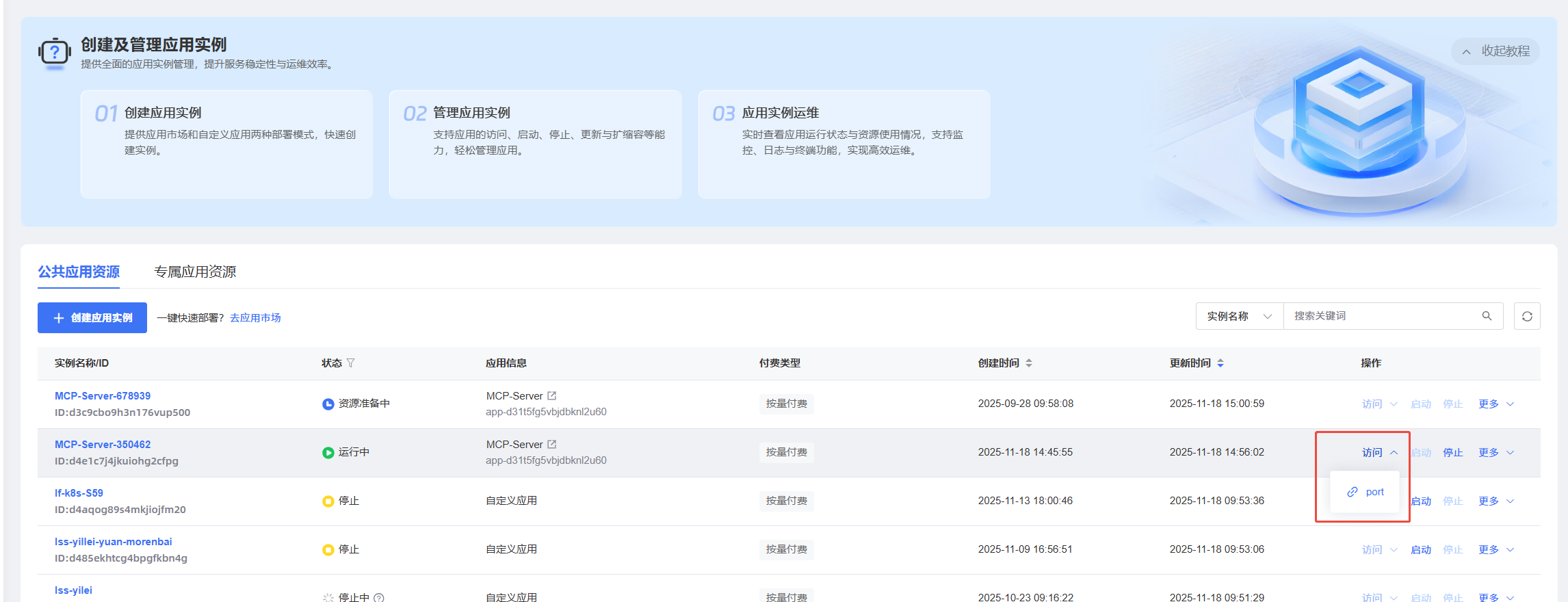Click the refresh icon beside search box
This screenshot has height=602, width=1568.
click(x=1526, y=316)
